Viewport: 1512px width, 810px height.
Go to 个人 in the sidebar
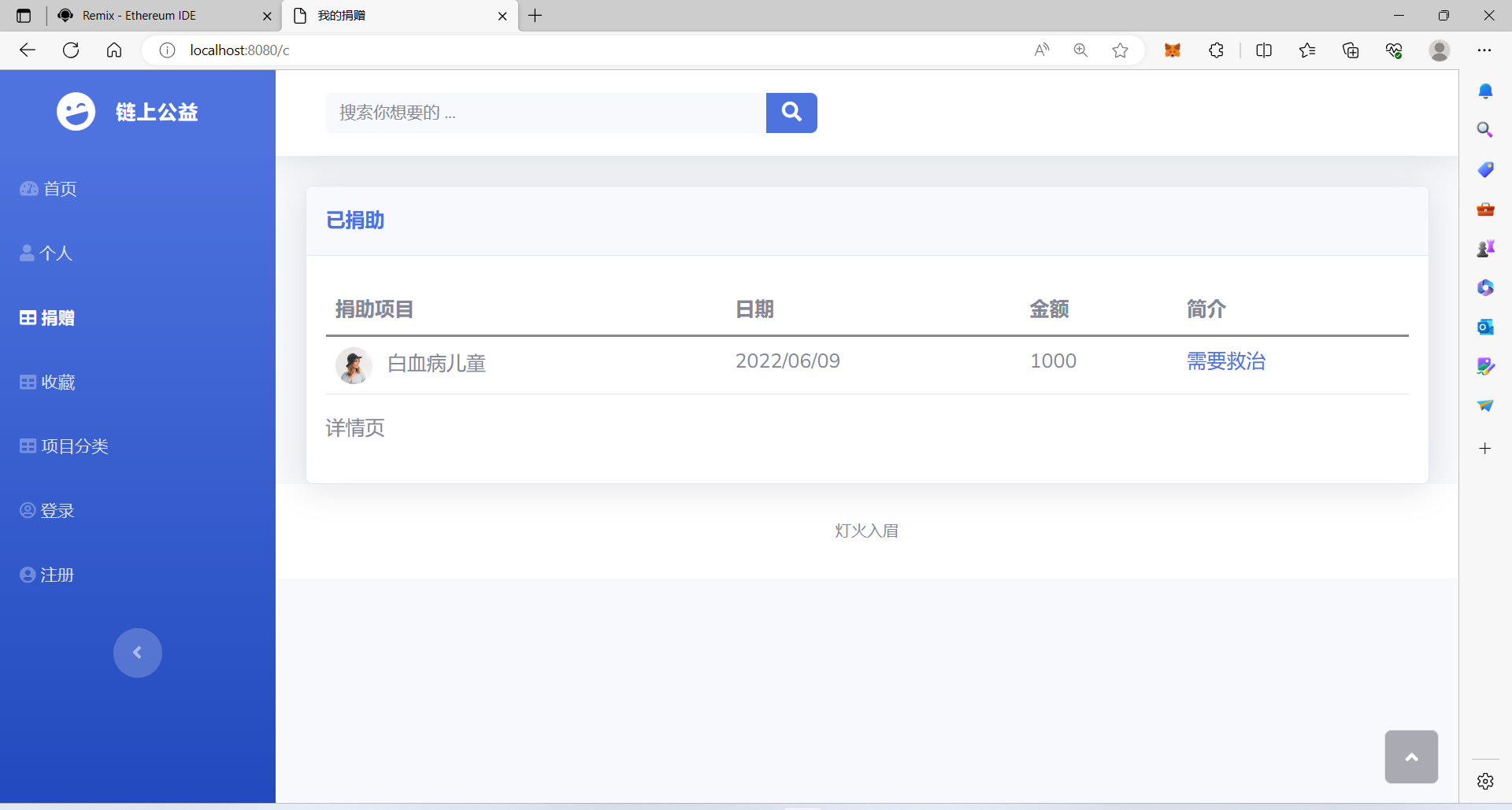pos(46,253)
